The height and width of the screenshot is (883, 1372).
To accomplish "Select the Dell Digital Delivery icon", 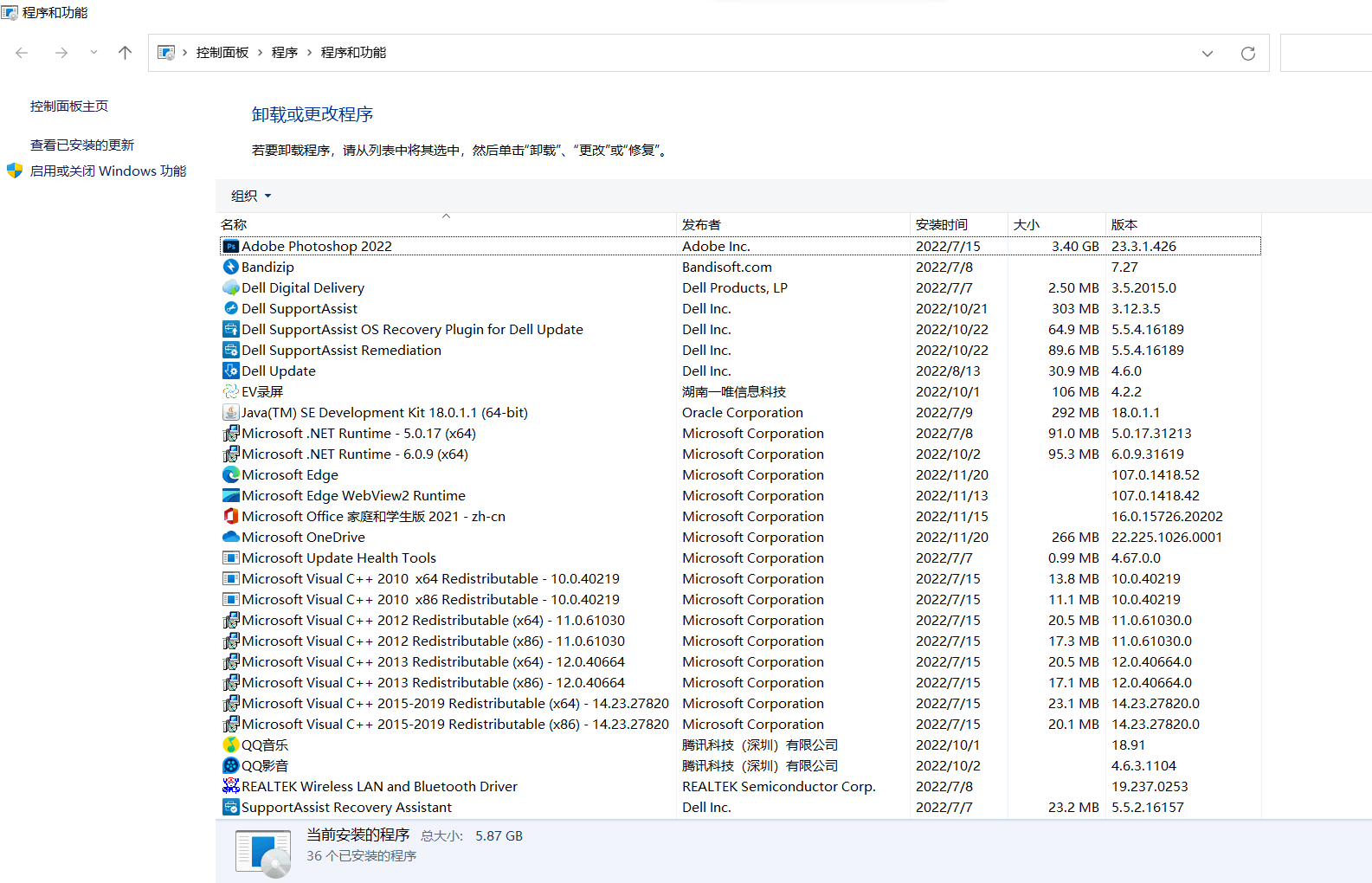I will click(231, 288).
